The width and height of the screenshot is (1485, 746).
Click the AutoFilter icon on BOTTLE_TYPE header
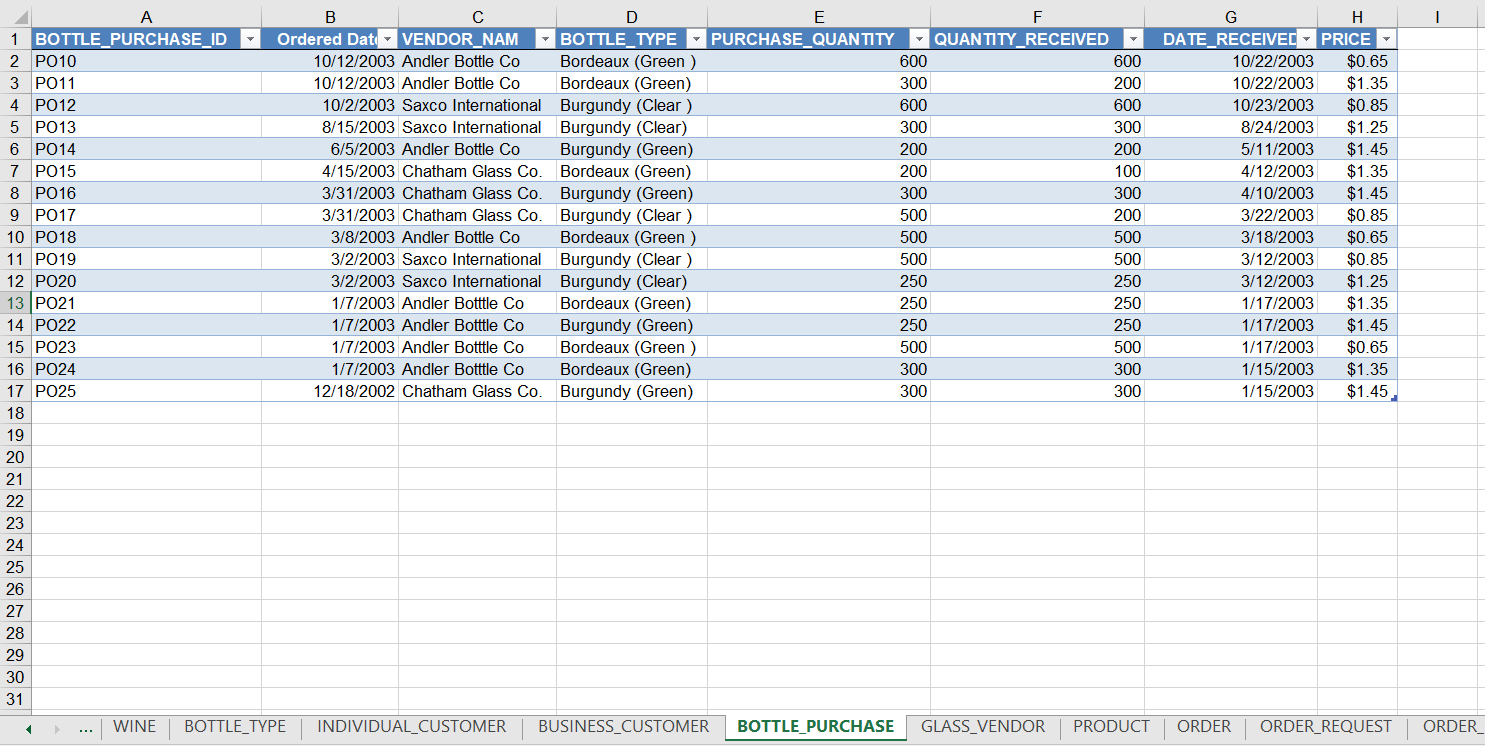[x=697, y=38]
